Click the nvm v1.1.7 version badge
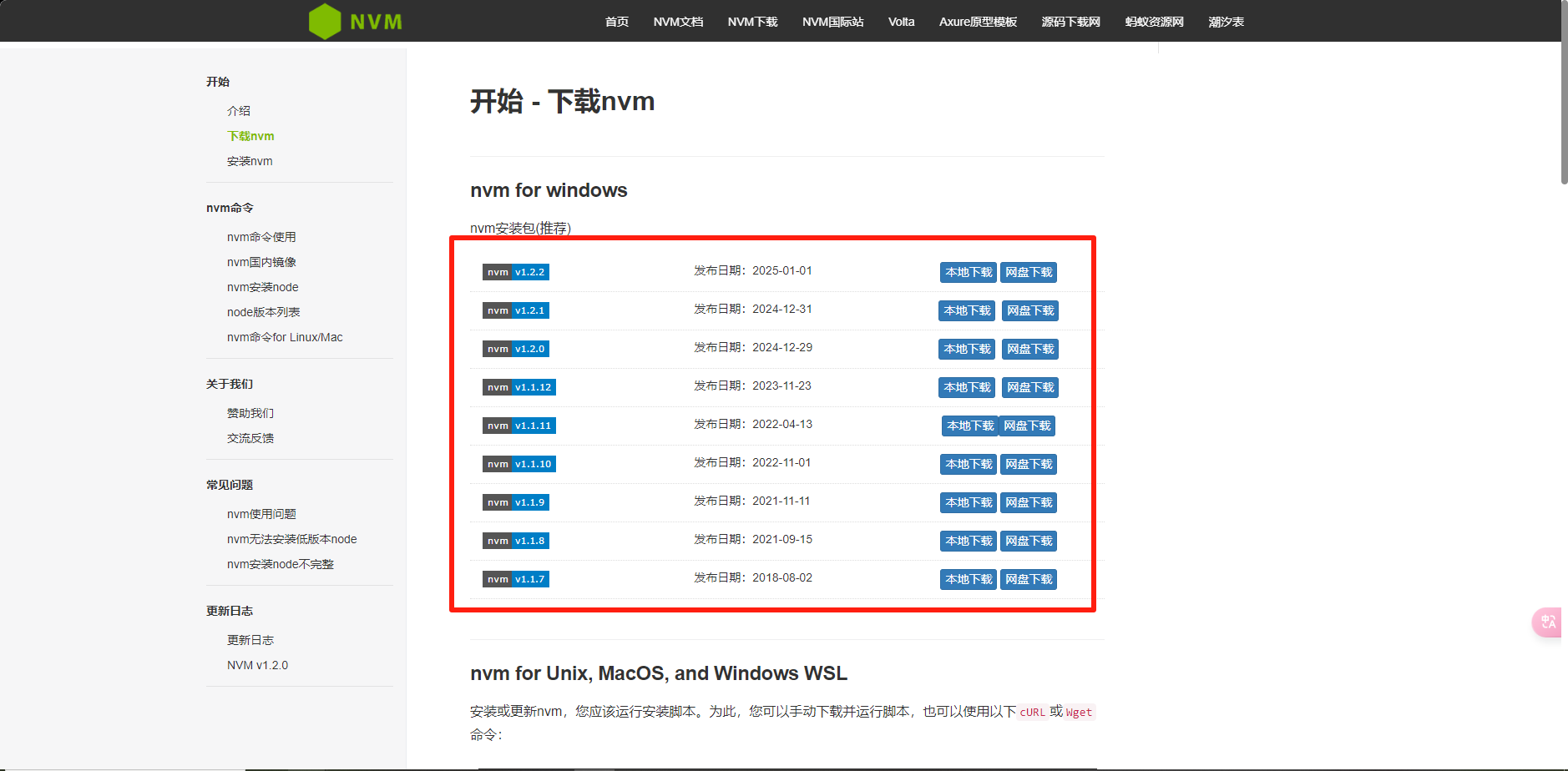The image size is (1568, 771). (x=516, y=579)
